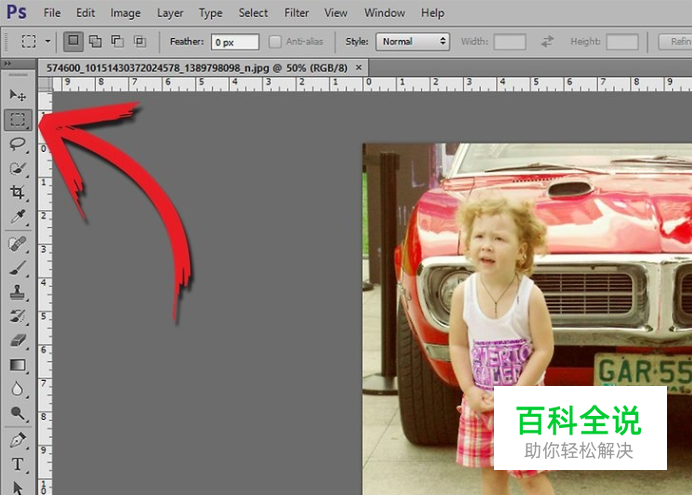The width and height of the screenshot is (692, 495).
Task: Choose Add to selection mode button
Action: pos(96,42)
